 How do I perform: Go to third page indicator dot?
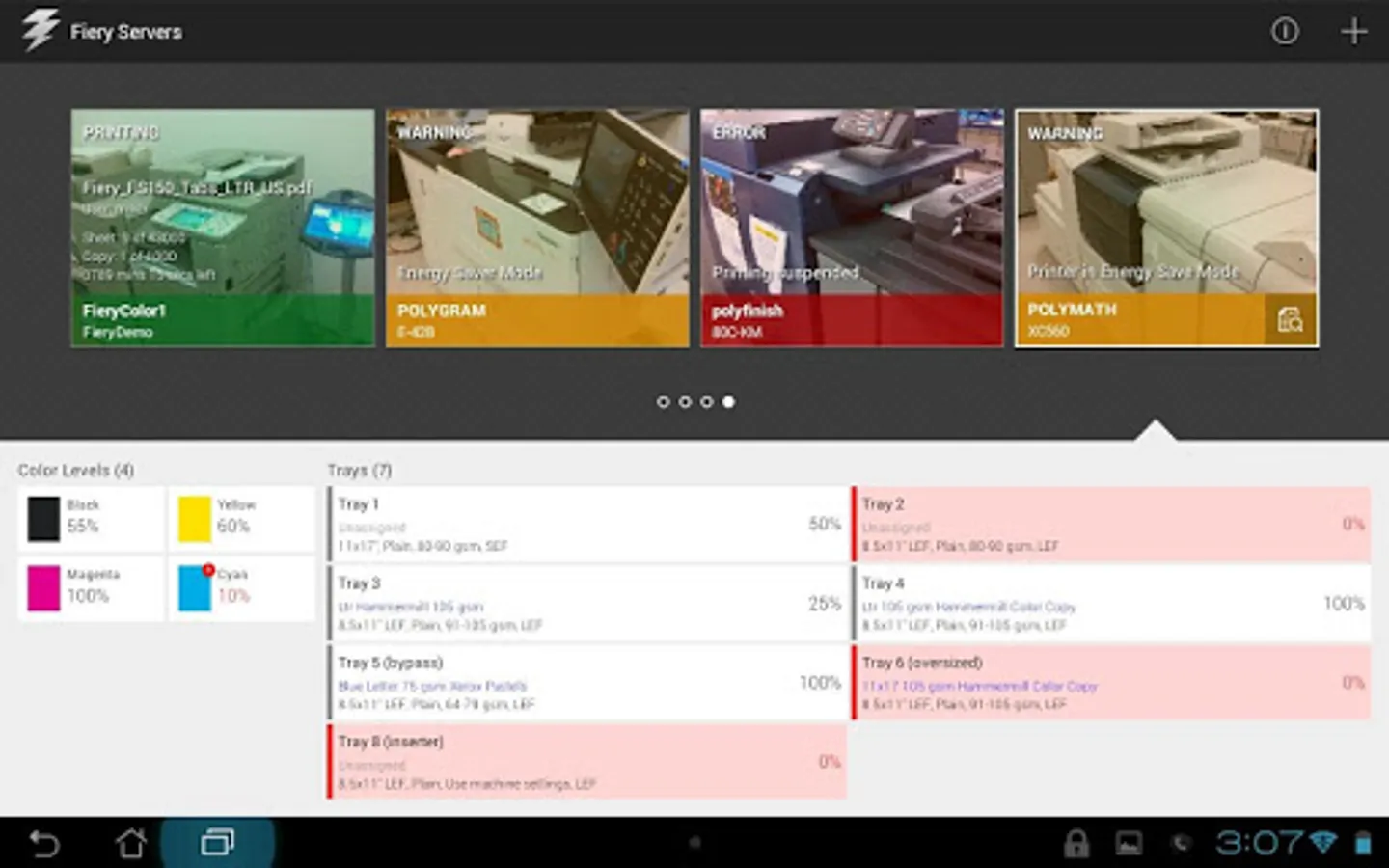click(707, 402)
